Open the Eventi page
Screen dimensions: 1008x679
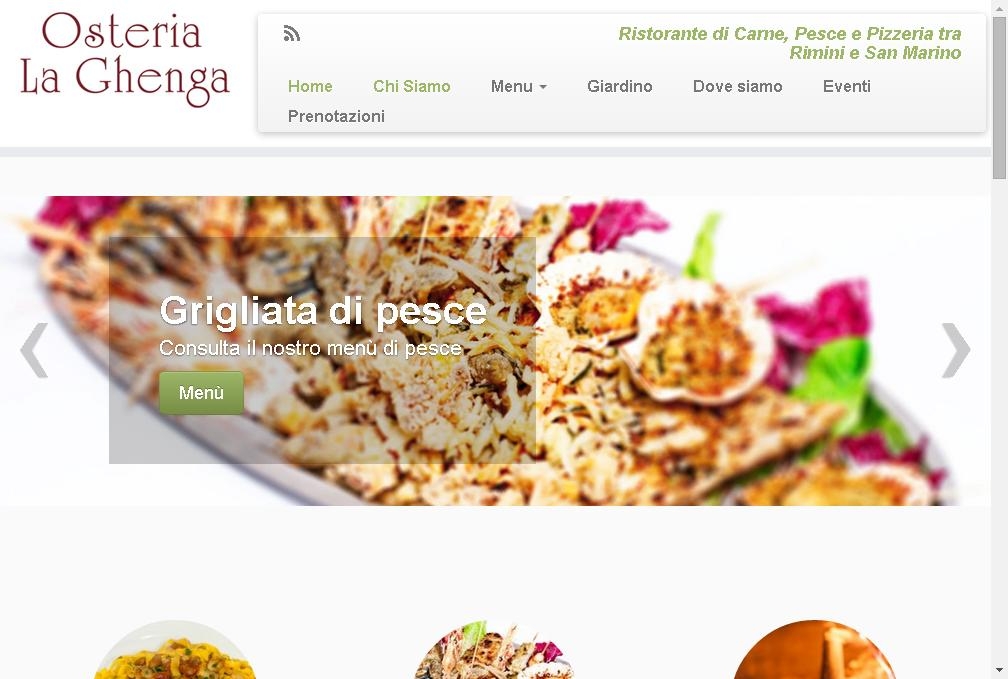click(x=847, y=86)
